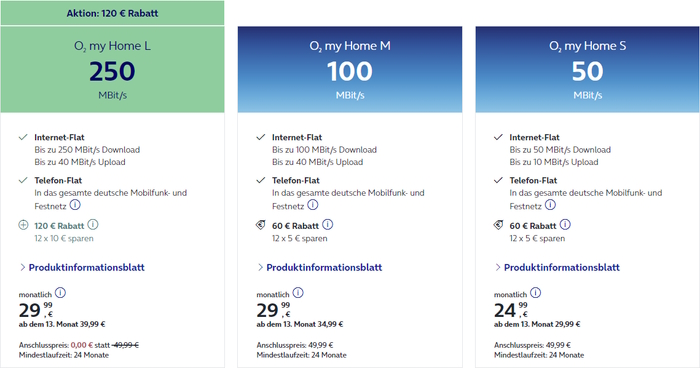Click 'ab dem 13. Monat 29,99 €' text

point(537,324)
